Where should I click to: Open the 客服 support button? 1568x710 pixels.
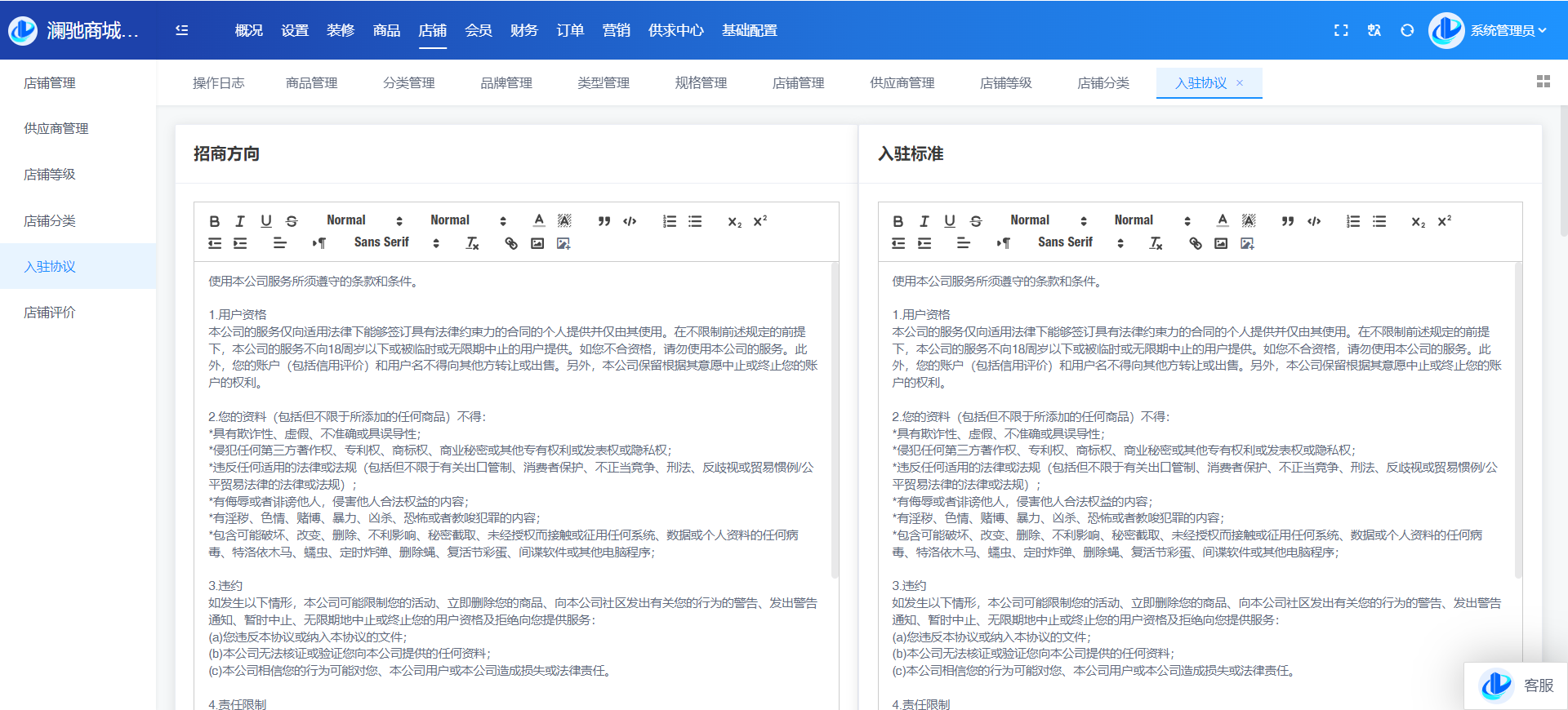pos(1517,686)
